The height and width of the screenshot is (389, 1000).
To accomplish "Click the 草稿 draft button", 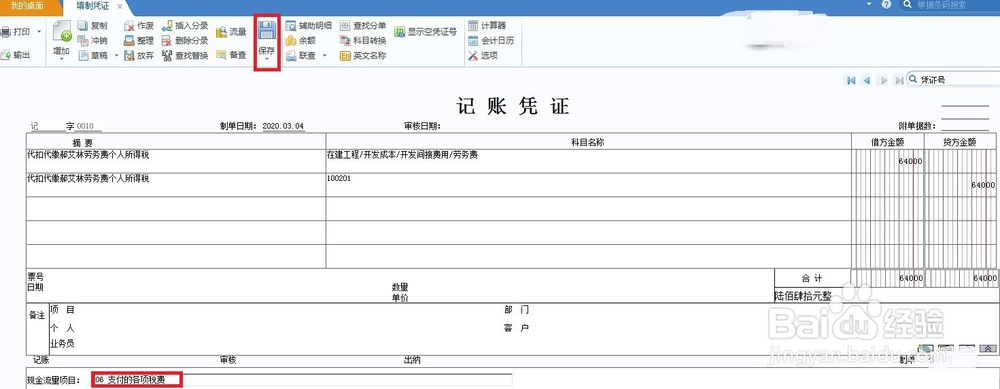I will coord(92,55).
